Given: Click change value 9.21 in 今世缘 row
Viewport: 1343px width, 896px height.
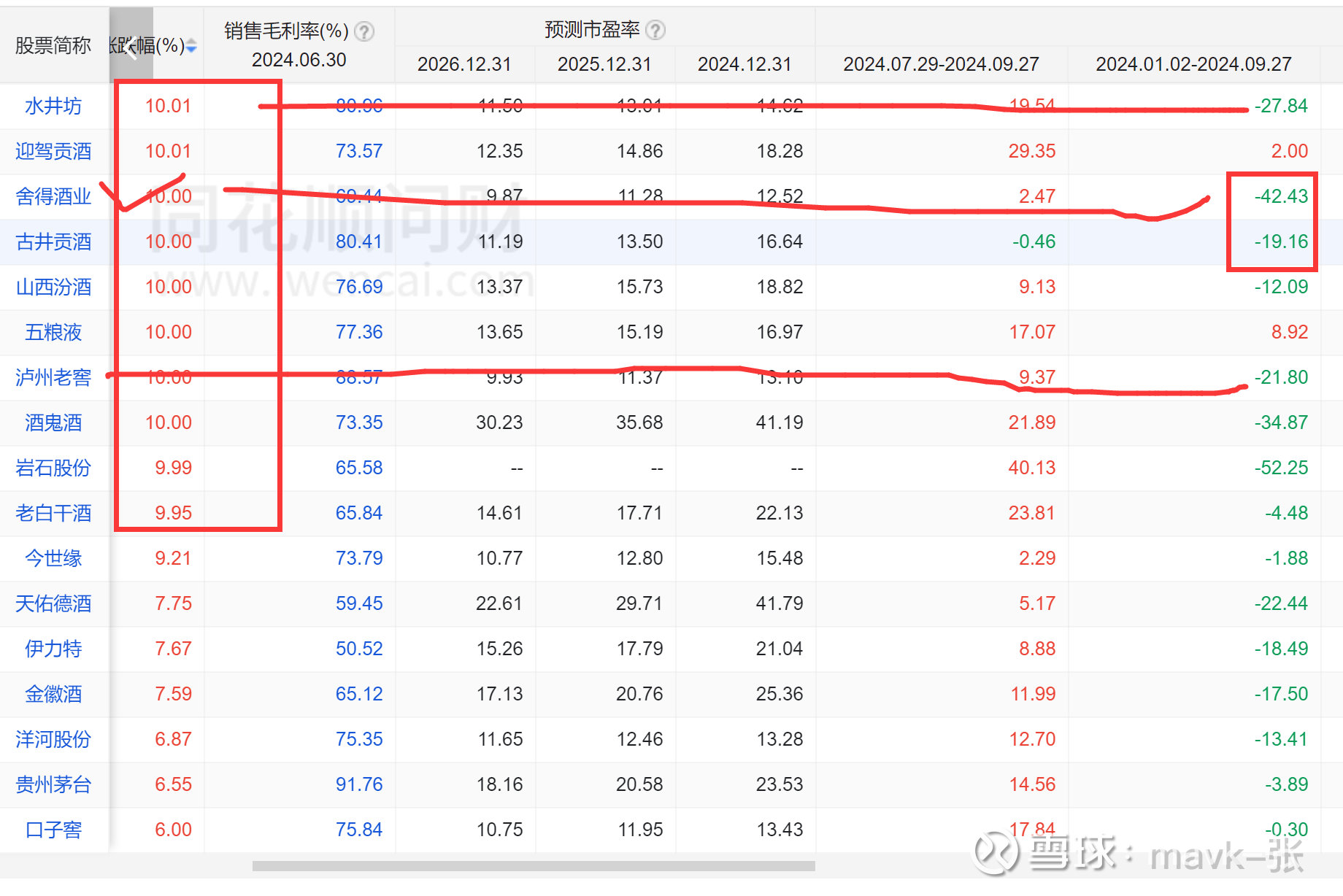Looking at the screenshot, I should (173, 558).
